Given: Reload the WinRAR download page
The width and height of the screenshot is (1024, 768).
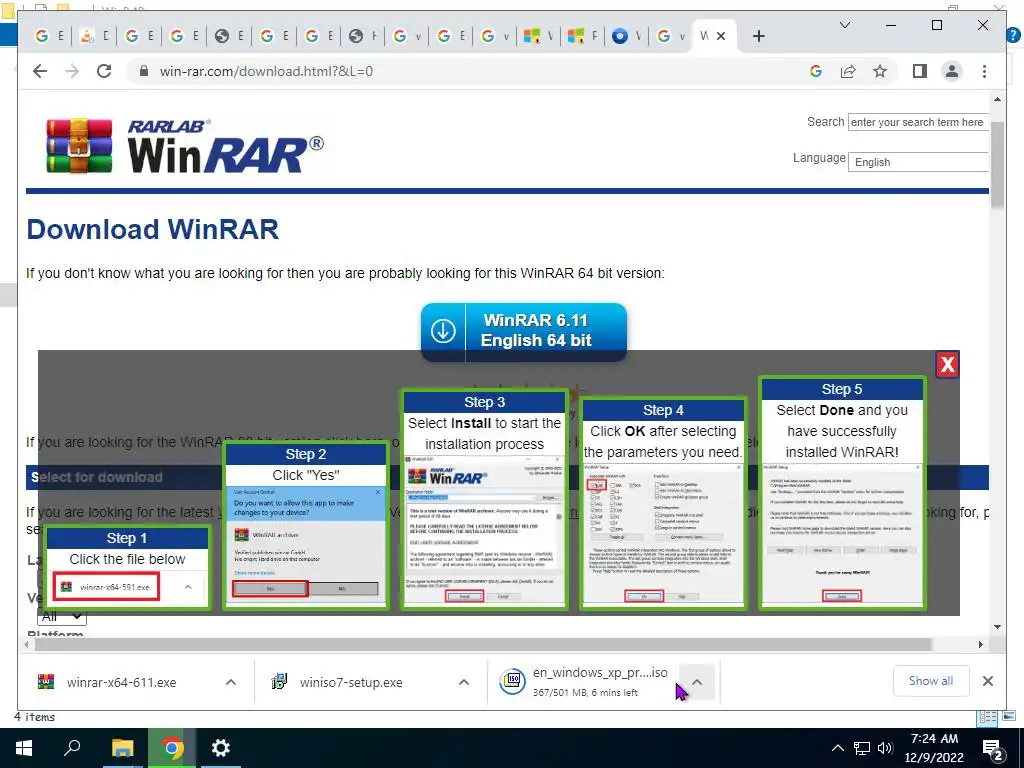Looking at the screenshot, I should [x=104, y=71].
